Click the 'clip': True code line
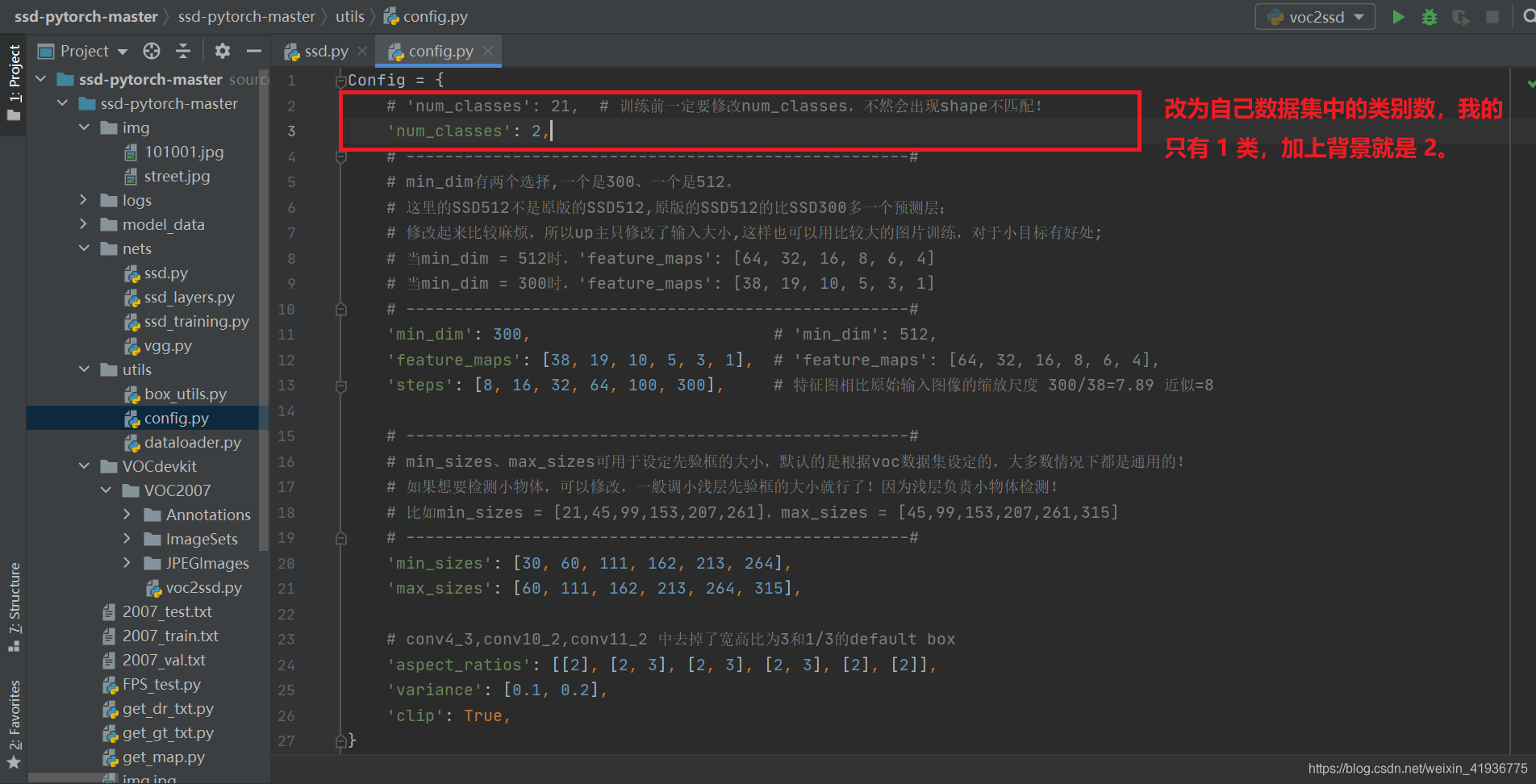This screenshot has height=784, width=1536. (x=449, y=716)
